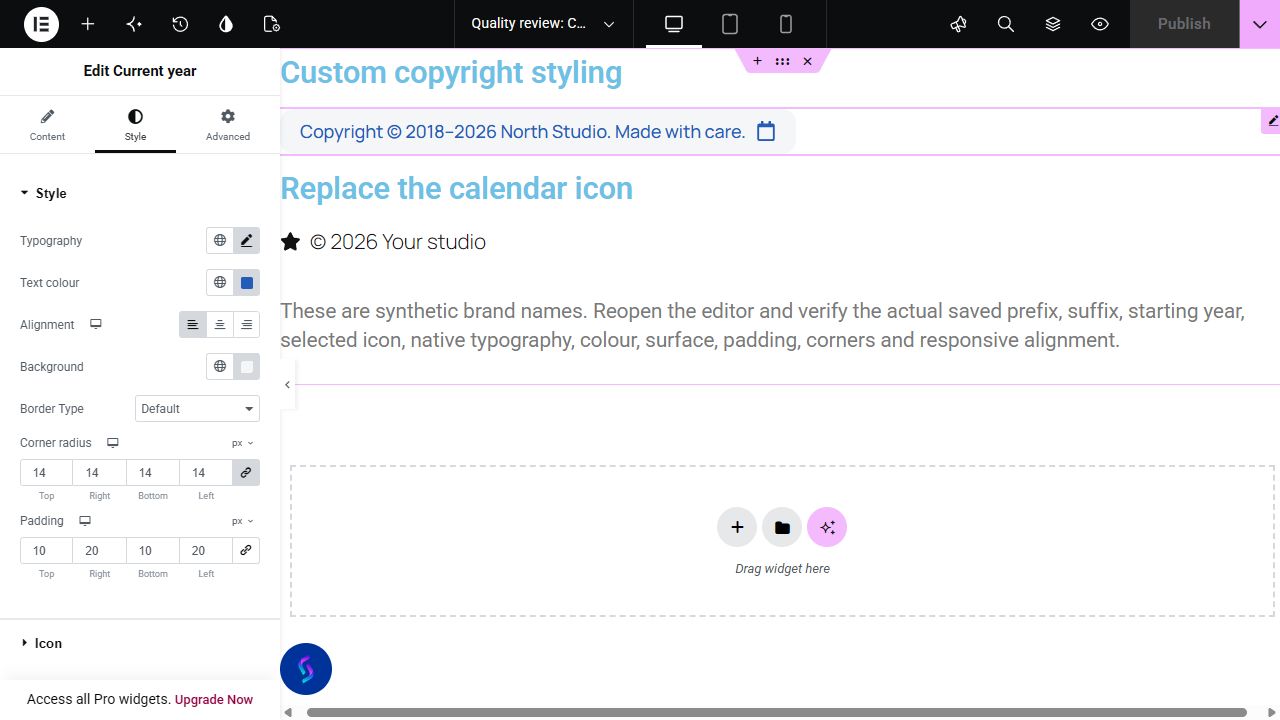Image resolution: width=1280 pixels, height=720 pixels.
Task: Open the Structure layers icon
Action: [1053, 24]
